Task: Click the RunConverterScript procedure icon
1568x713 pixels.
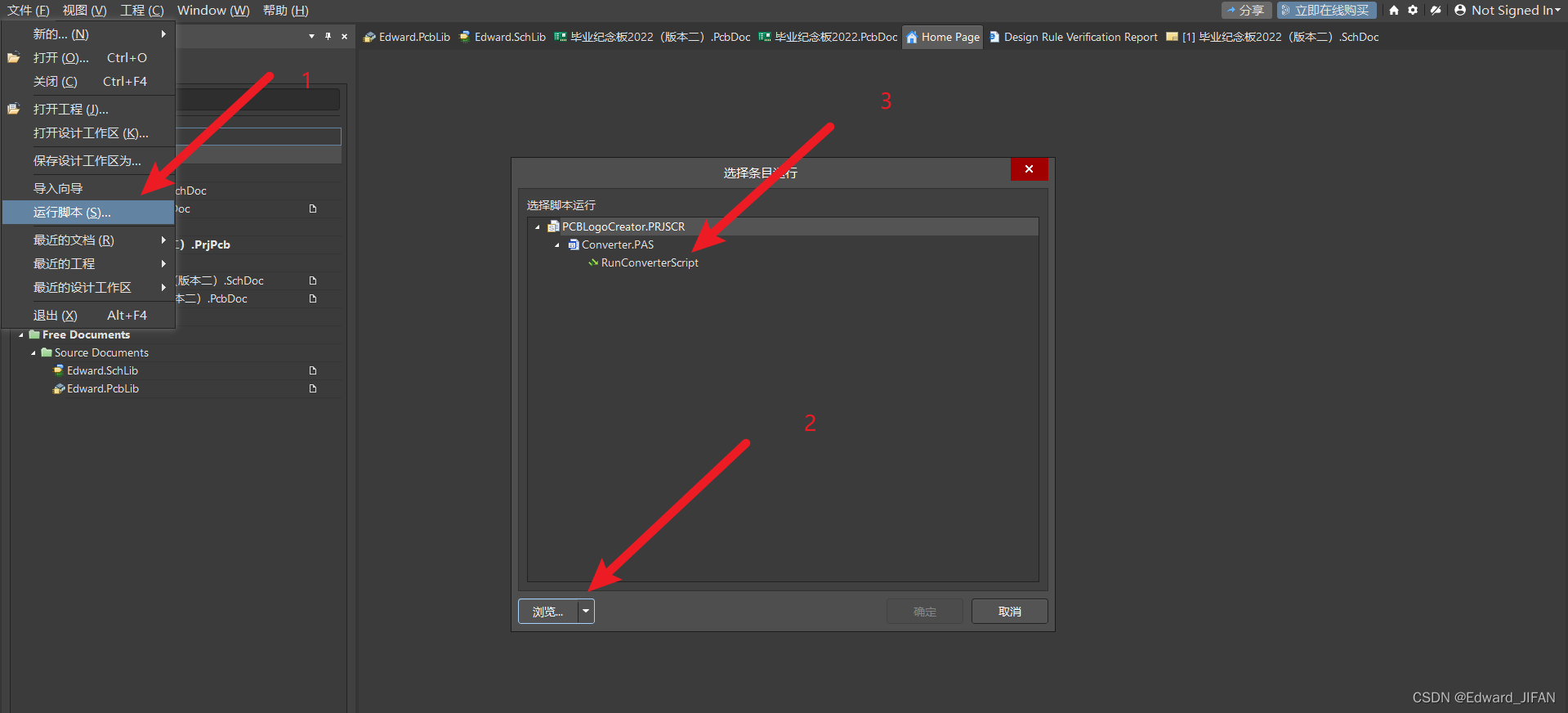Action: pyautogui.click(x=593, y=262)
